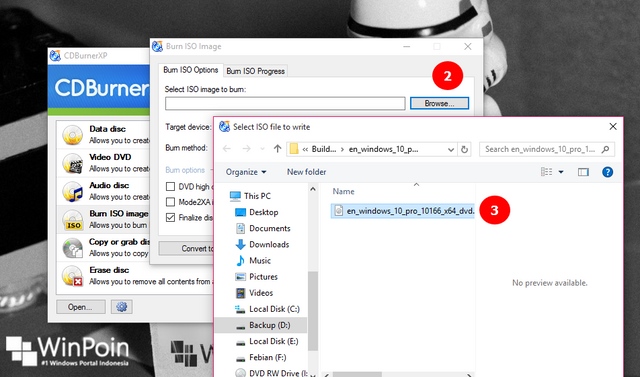640x377 pixels.
Task: Refresh the current folder location
Action: coord(464,149)
